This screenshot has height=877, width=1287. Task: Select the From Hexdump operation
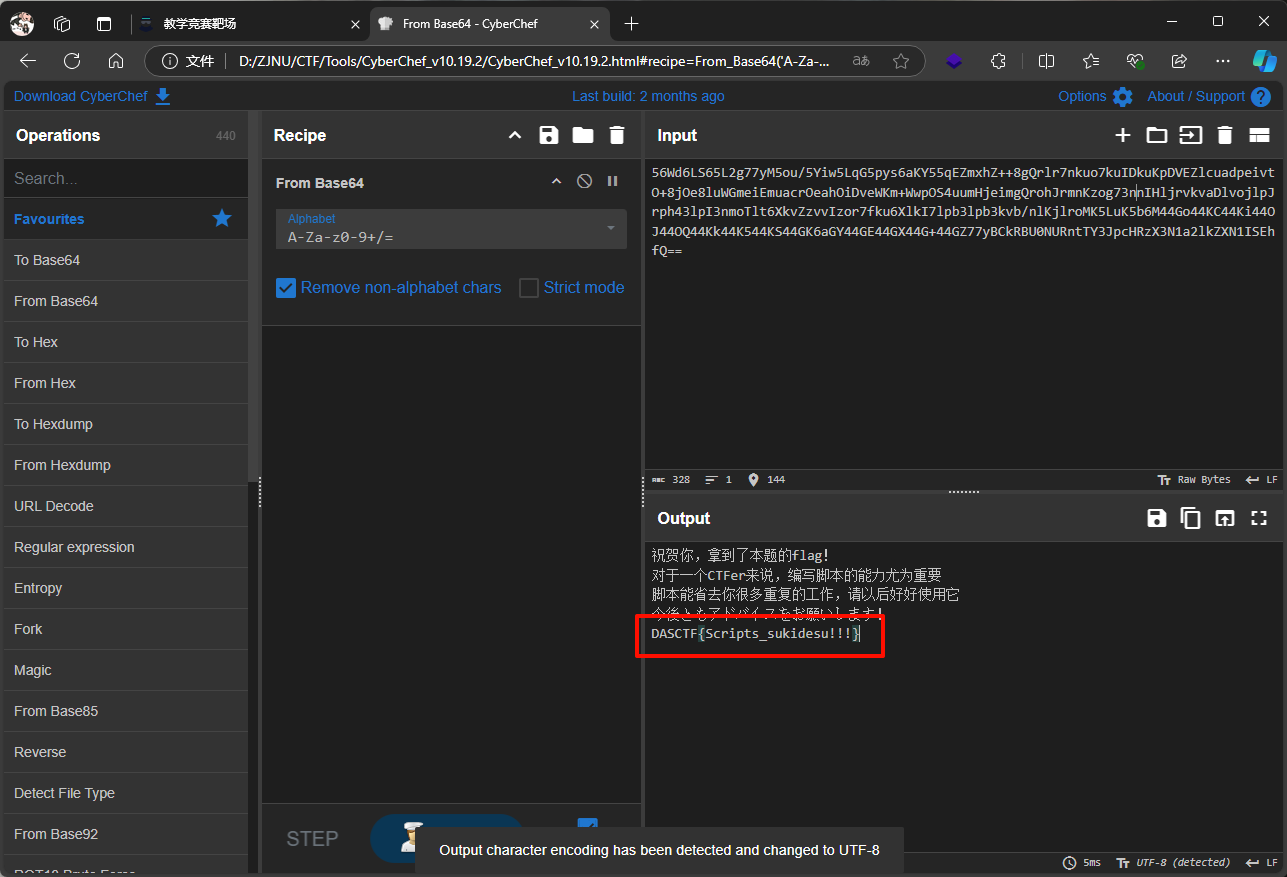[126, 465]
